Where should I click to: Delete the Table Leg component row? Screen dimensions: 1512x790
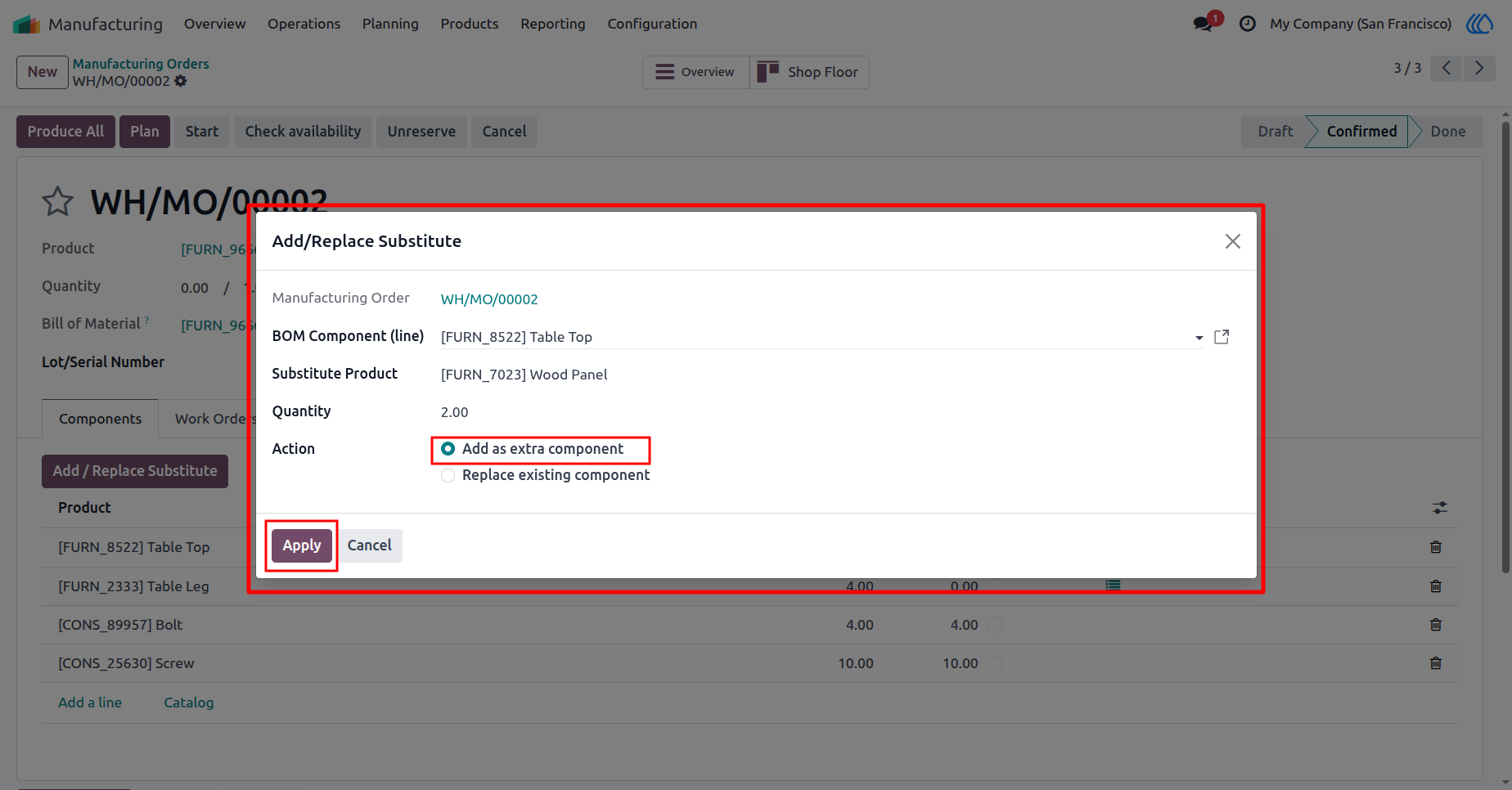[x=1436, y=586]
